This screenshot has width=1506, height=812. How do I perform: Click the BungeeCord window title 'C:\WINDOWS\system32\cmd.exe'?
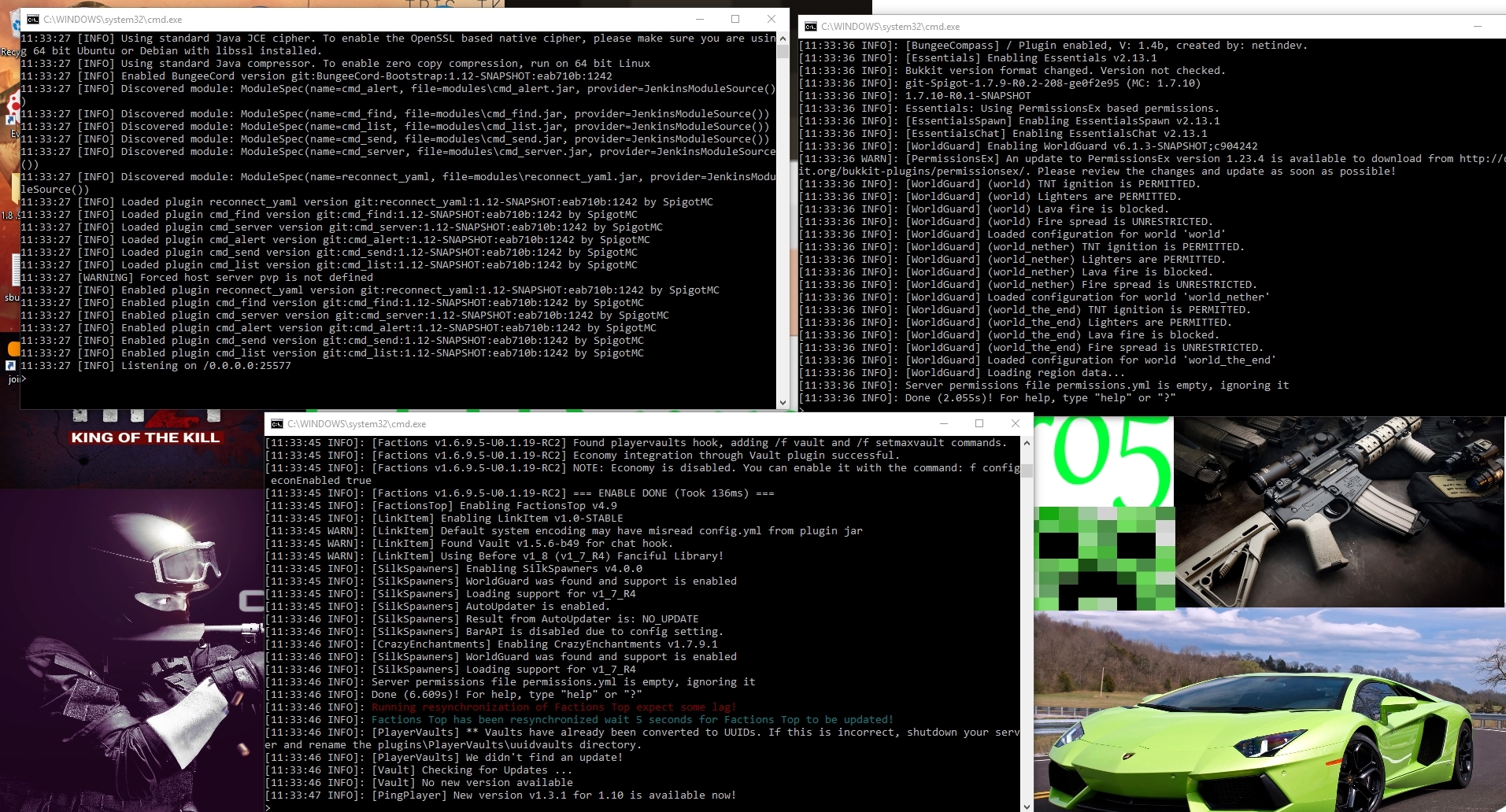click(x=113, y=20)
